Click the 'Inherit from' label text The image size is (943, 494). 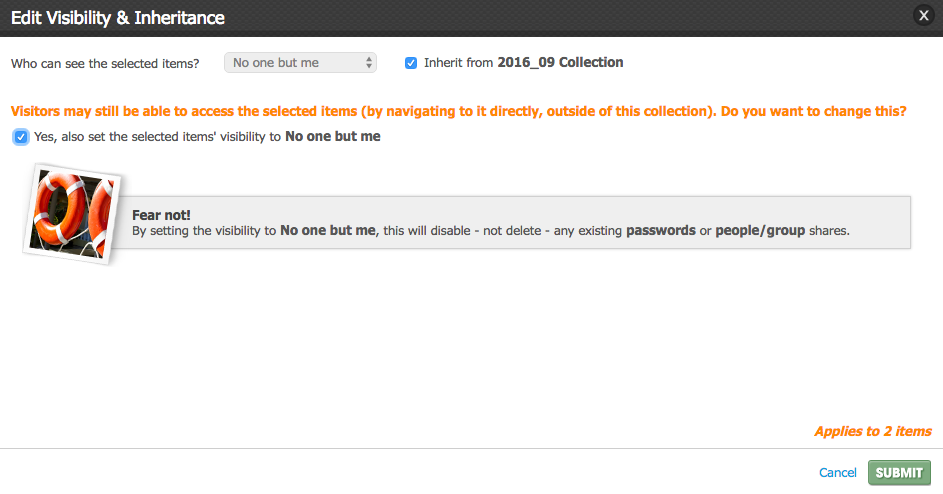point(458,63)
